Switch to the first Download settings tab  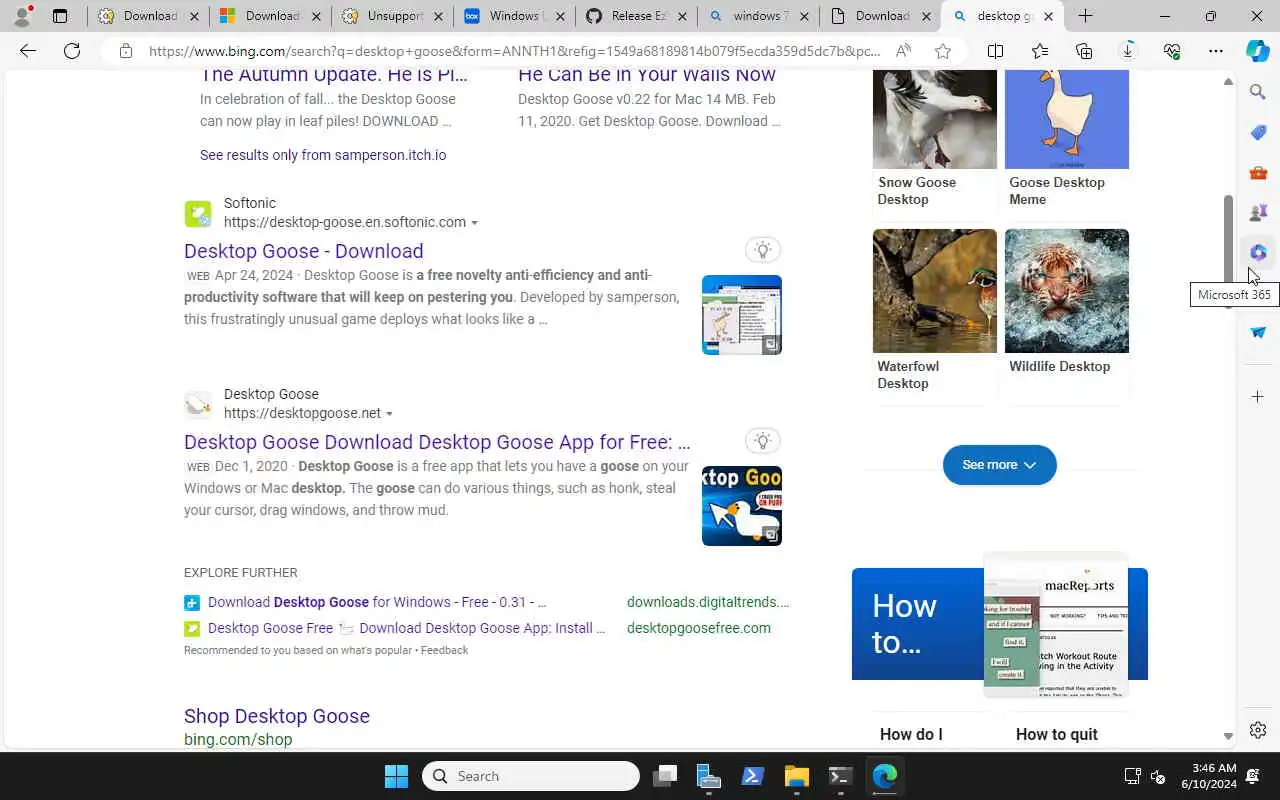tap(147, 16)
